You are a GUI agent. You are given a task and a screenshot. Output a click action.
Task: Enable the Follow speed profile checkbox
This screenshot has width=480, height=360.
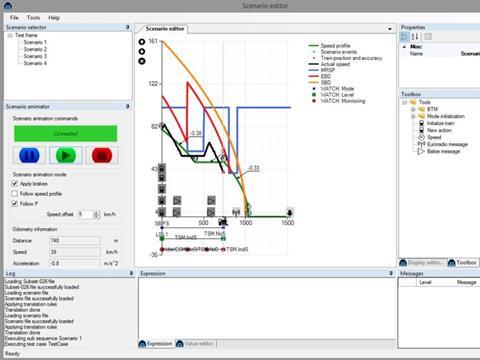click(15, 194)
